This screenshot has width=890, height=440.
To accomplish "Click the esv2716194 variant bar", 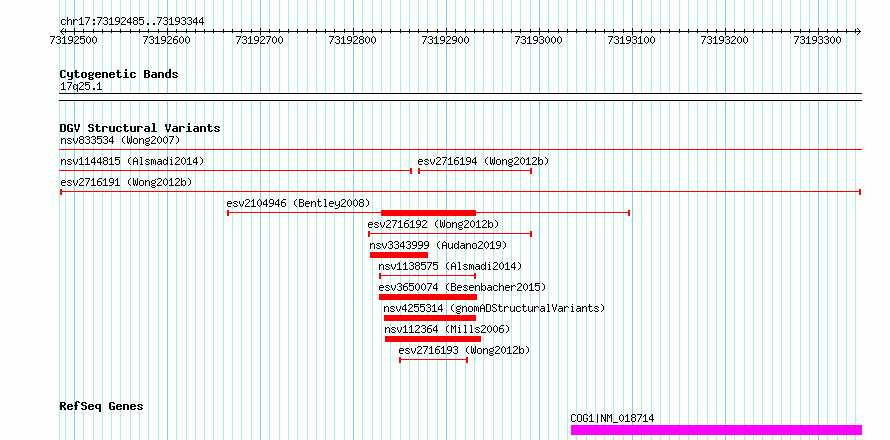I will [x=475, y=171].
